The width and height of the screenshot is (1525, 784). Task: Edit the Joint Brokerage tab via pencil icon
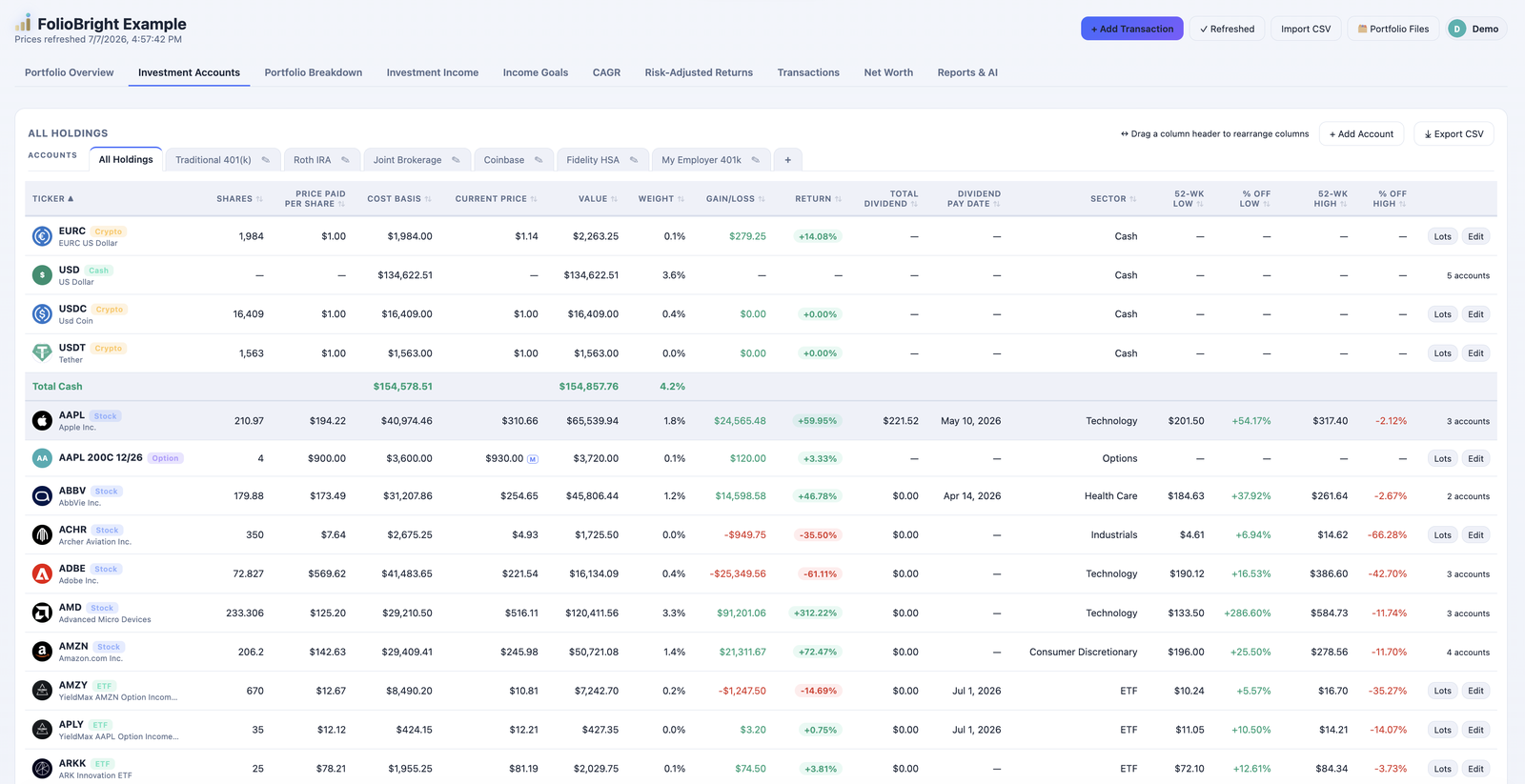(x=456, y=160)
